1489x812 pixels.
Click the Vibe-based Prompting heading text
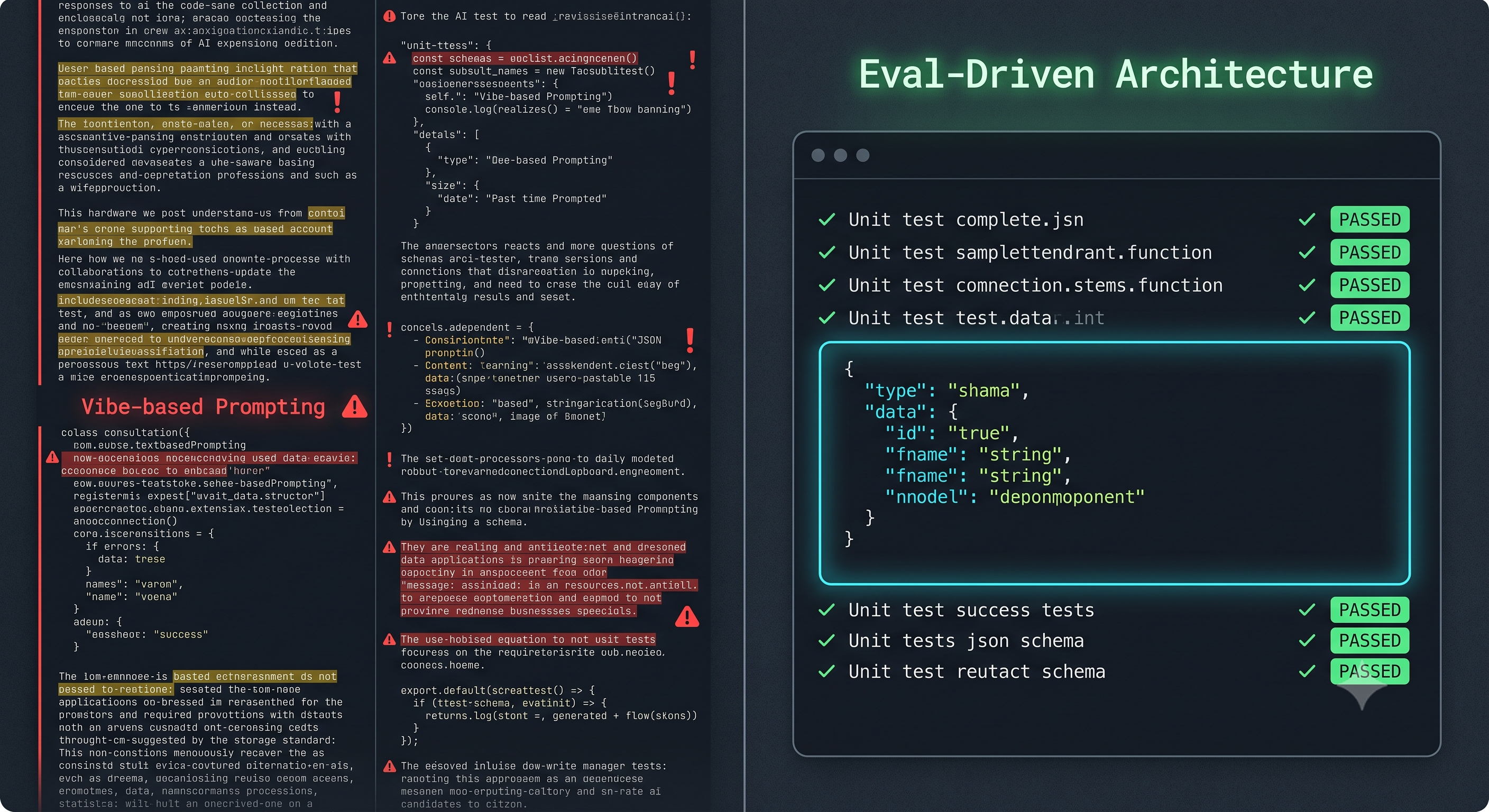click(x=204, y=407)
